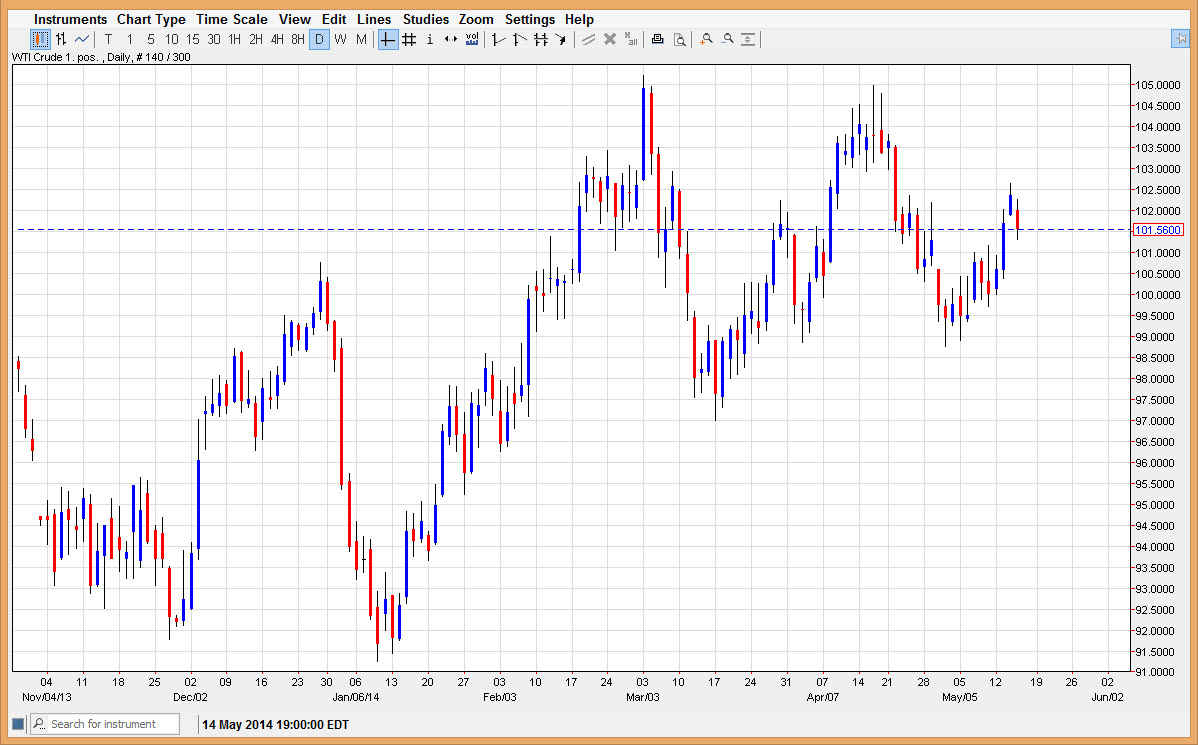The width and height of the screenshot is (1198, 745).
Task: Click the print chart icon
Action: pos(657,39)
